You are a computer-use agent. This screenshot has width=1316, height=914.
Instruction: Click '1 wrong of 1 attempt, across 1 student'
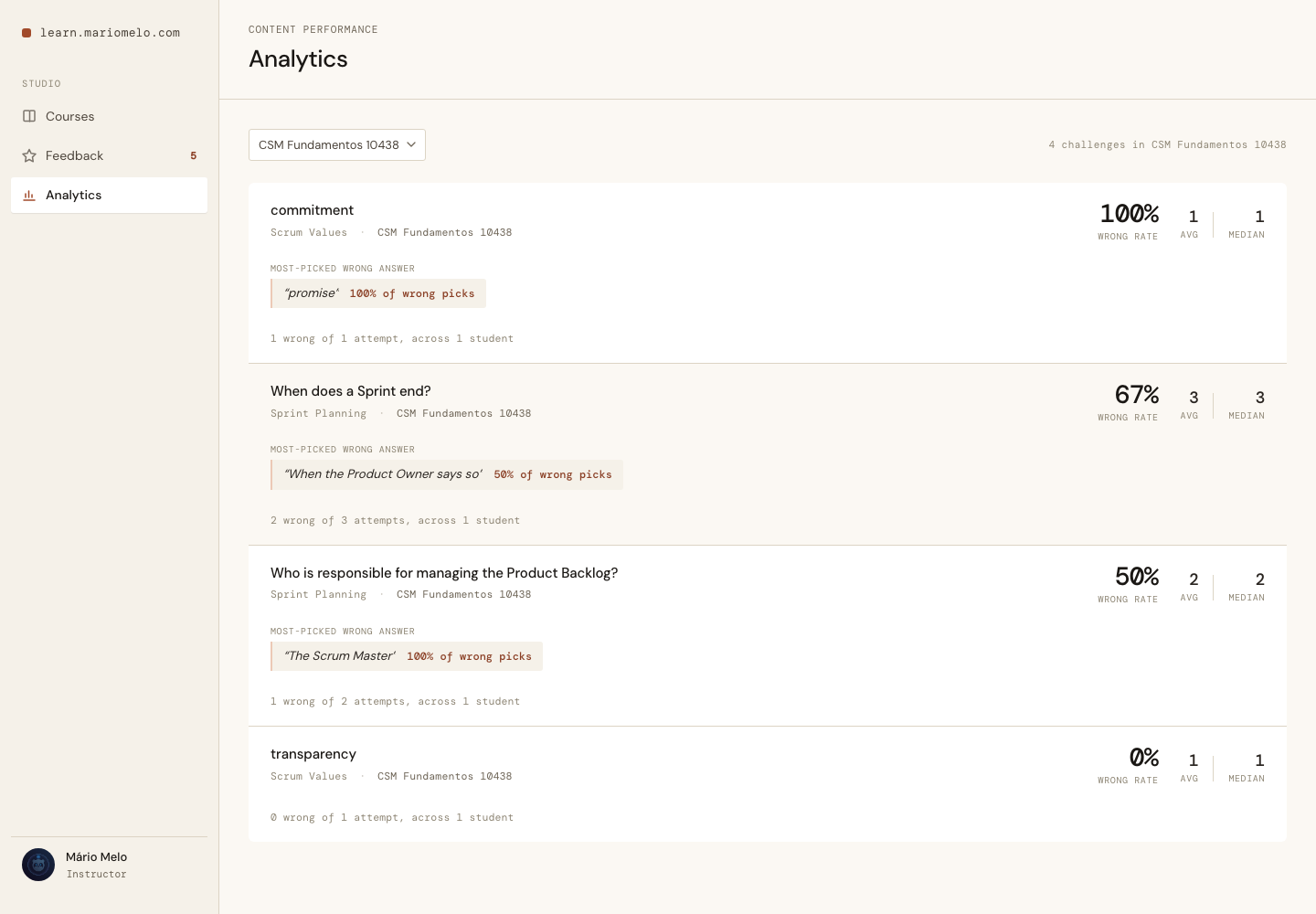pos(392,339)
